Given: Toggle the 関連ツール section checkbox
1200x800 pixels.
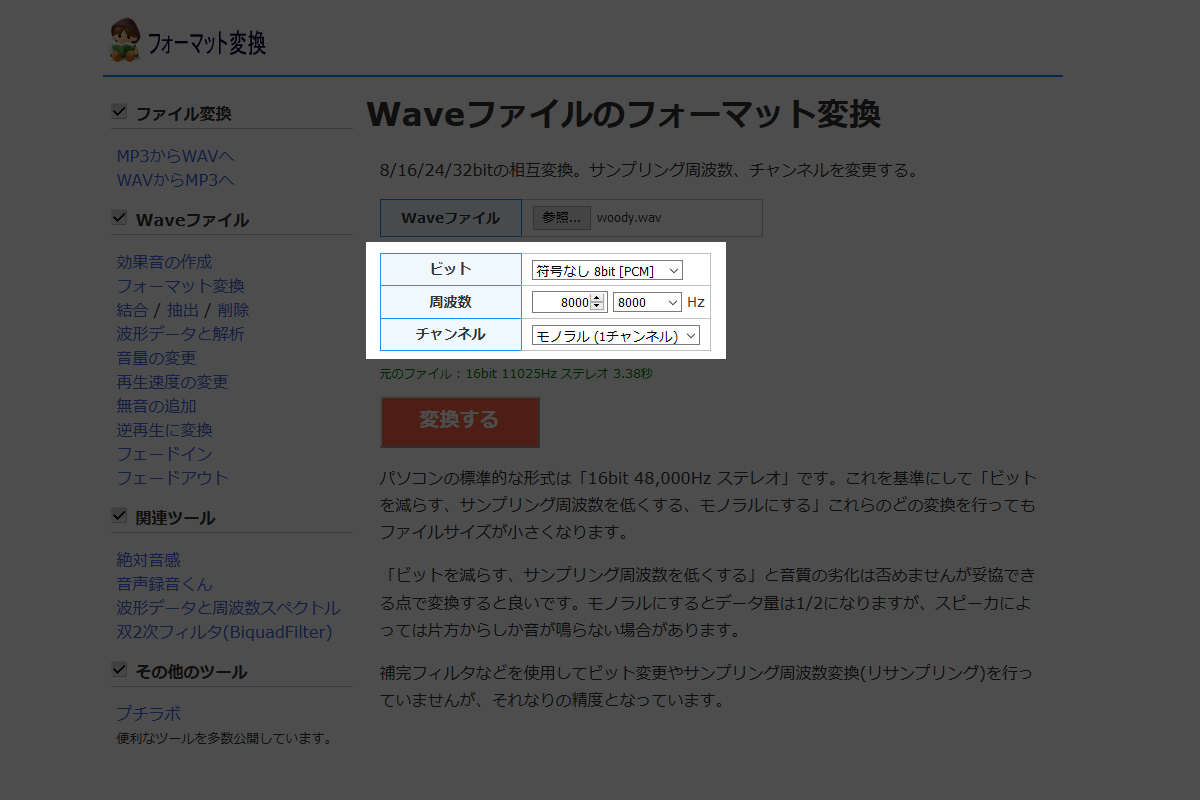Looking at the screenshot, I should coord(119,516).
